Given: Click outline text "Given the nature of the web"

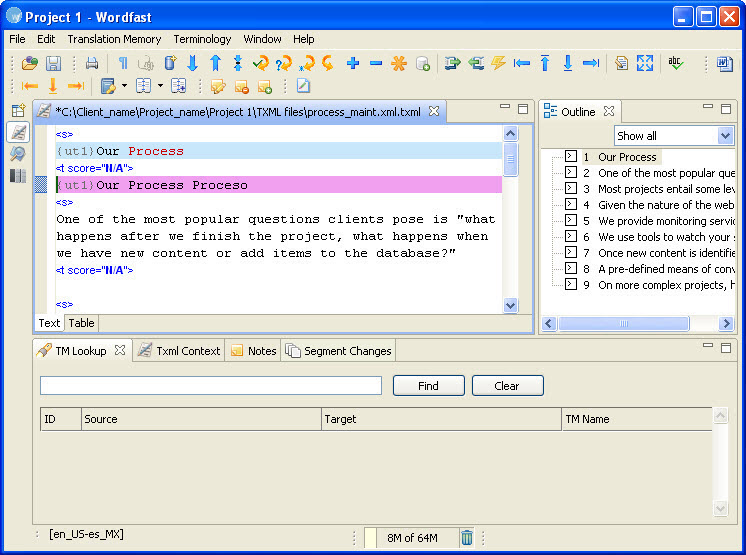Looking at the screenshot, I should pos(666,205).
